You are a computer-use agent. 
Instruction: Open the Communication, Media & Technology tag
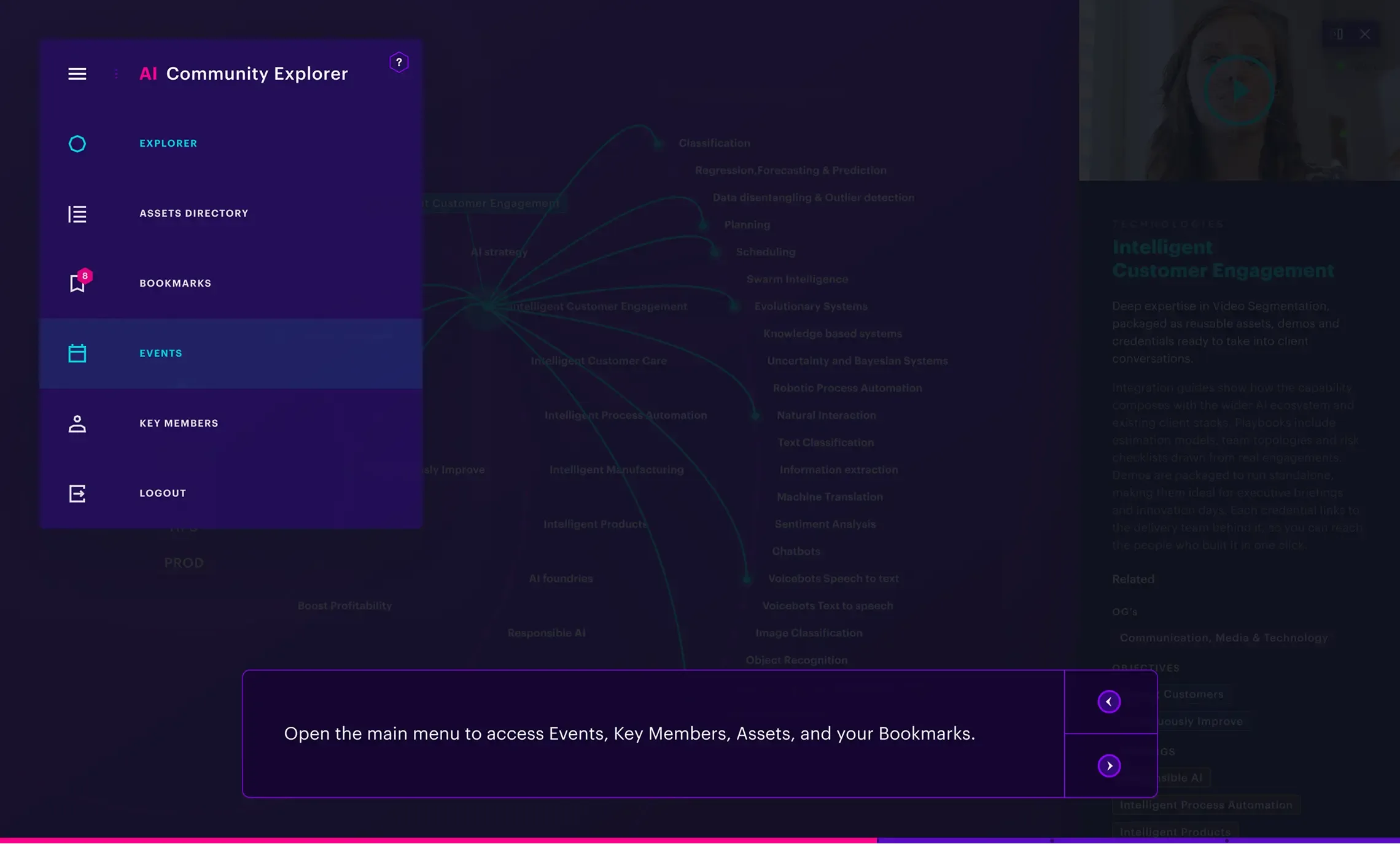(x=1223, y=638)
